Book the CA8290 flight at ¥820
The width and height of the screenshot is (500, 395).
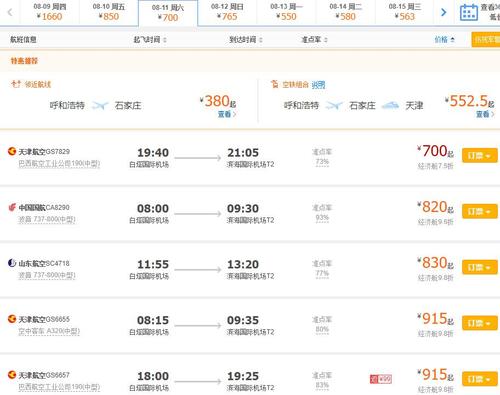480,211
